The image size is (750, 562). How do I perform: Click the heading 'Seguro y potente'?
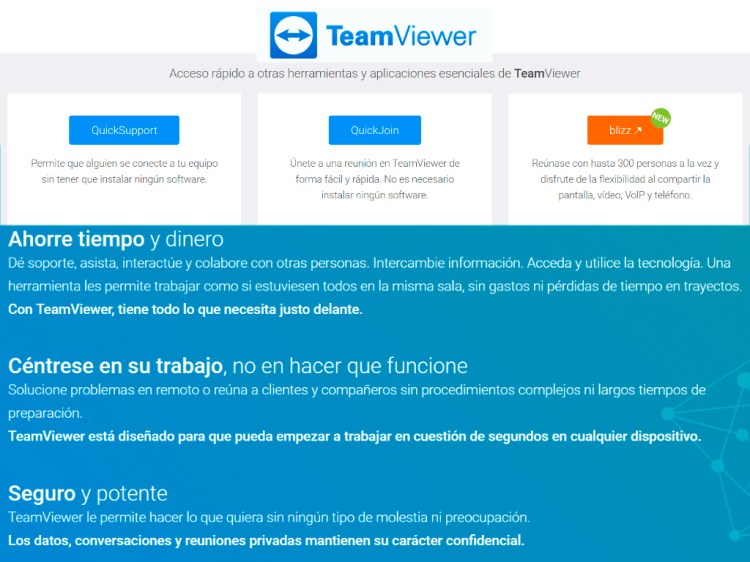point(88,493)
